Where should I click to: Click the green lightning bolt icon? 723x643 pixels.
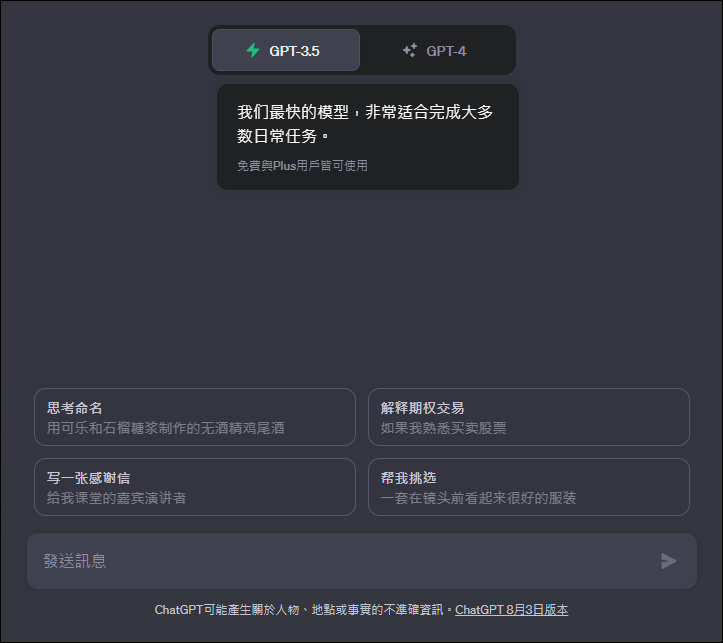[x=253, y=50]
